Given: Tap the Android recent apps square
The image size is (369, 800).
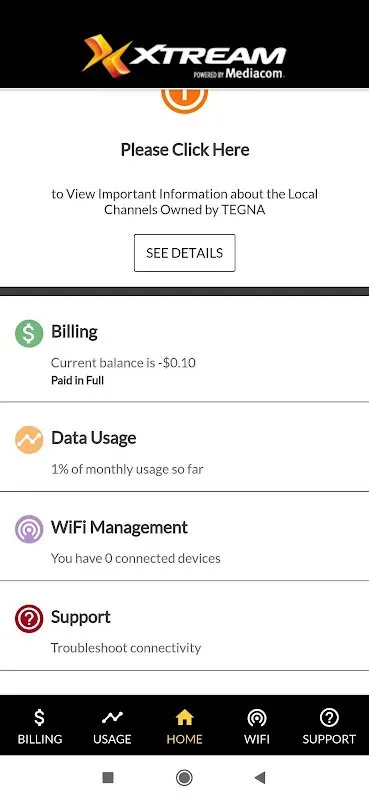Looking at the screenshot, I should tap(108, 778).
